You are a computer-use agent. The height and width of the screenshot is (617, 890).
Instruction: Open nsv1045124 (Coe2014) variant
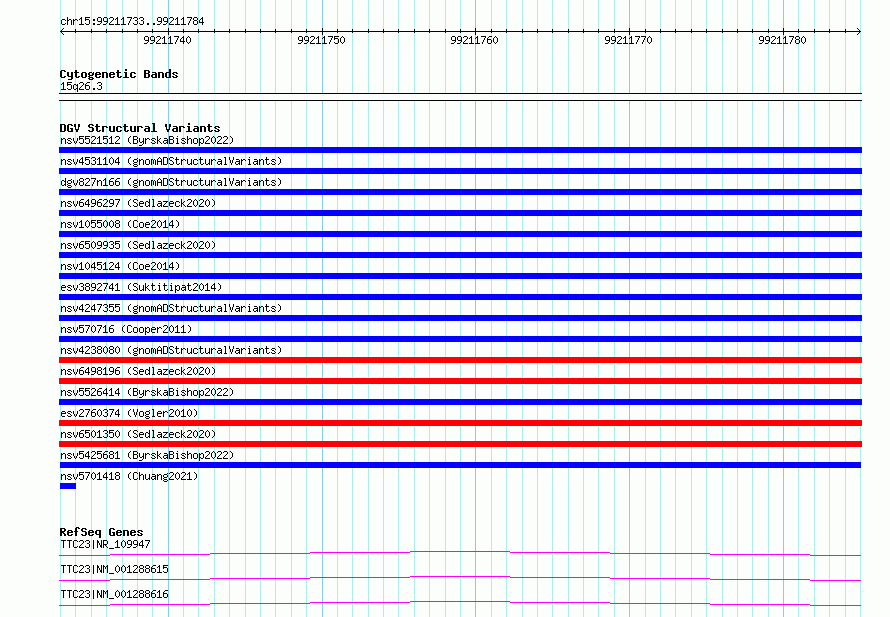120,266
